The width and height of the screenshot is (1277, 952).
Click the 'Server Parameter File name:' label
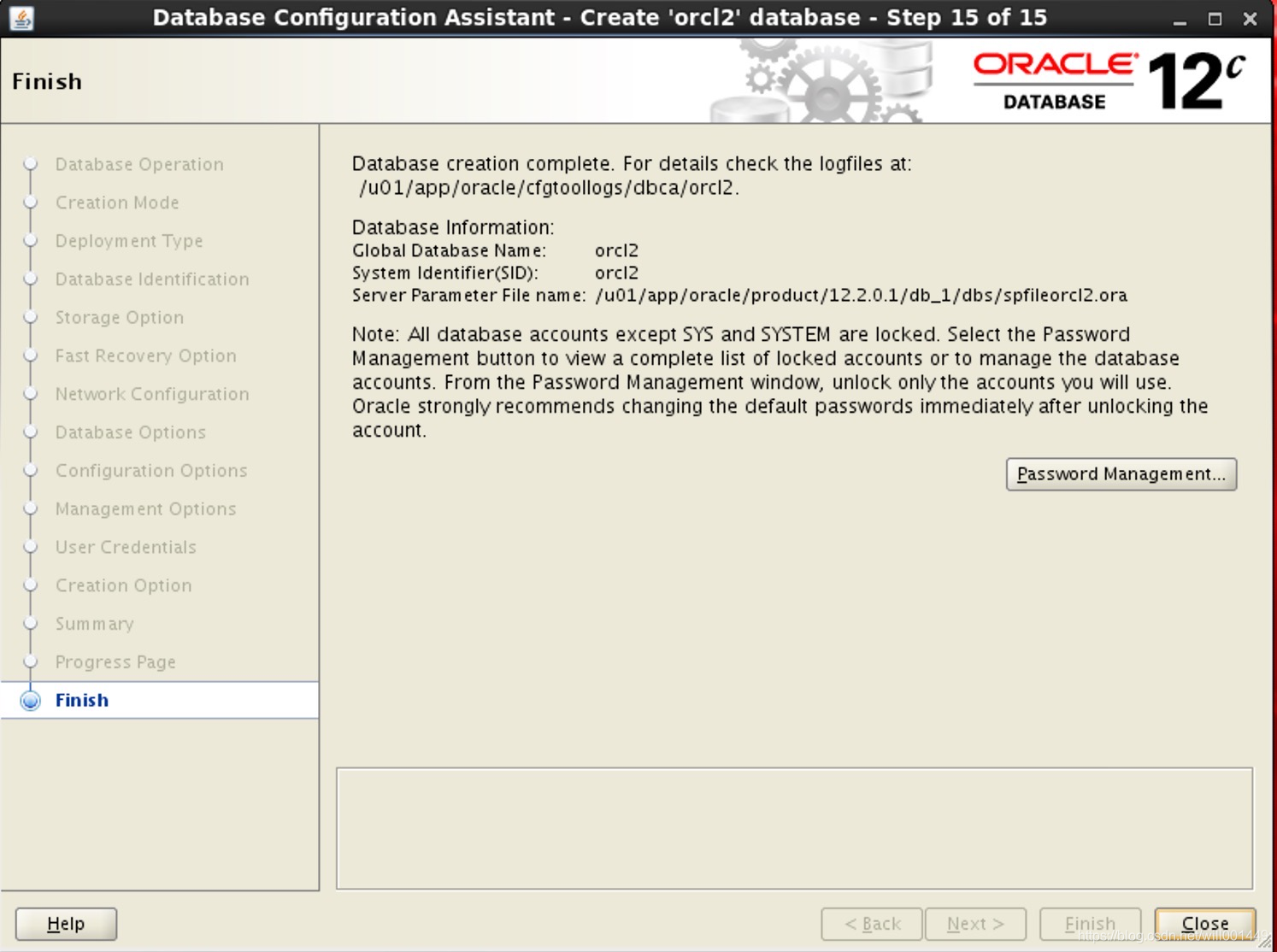pyautogui.click(x=469, y=296)
